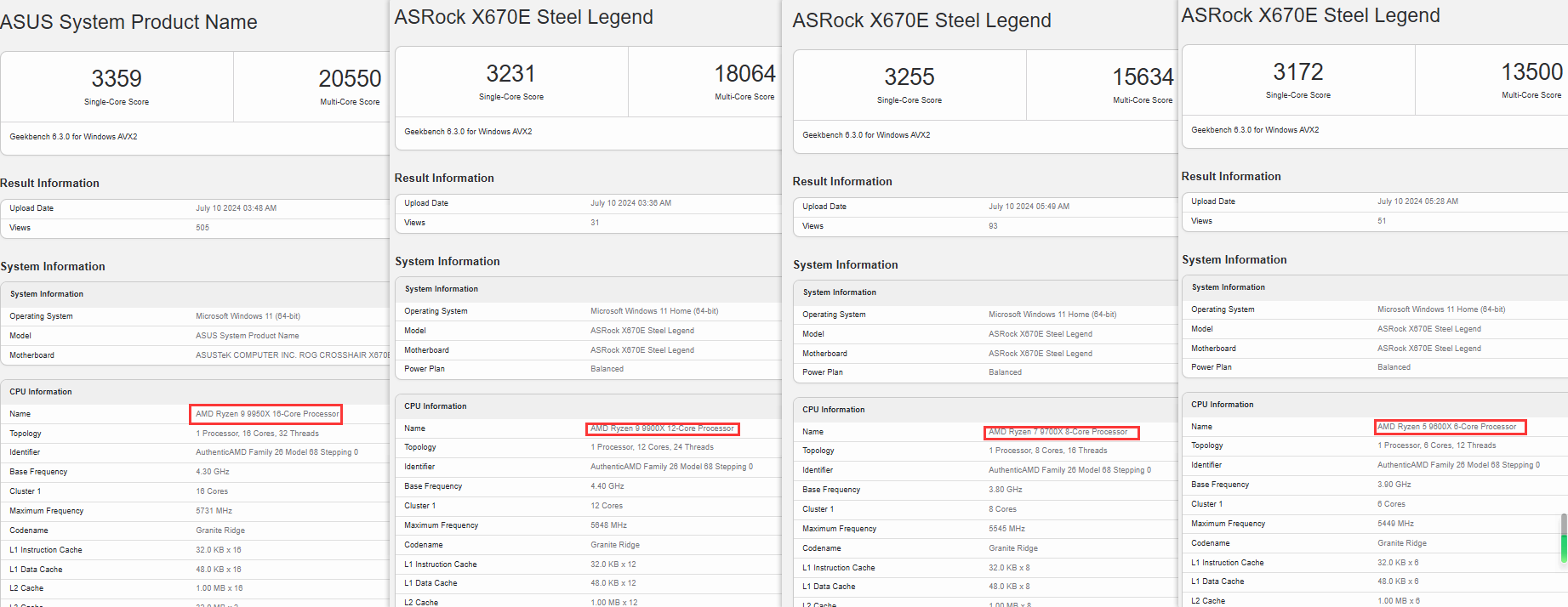Image resolution: width=1568 pixels, height=607 pixels.
Task: Click topology '1 Processor, 8 Cores, 16 Threads'
Action: pyautogui.click(x=1048, y=451)
